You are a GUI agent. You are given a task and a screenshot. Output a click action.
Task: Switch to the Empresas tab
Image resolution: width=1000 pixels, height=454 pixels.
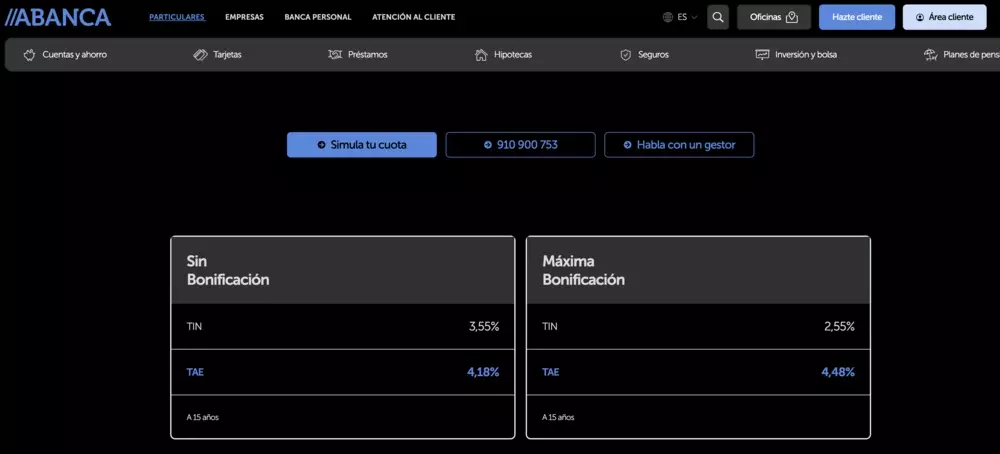pyautogui.click(x=244, y=17)
